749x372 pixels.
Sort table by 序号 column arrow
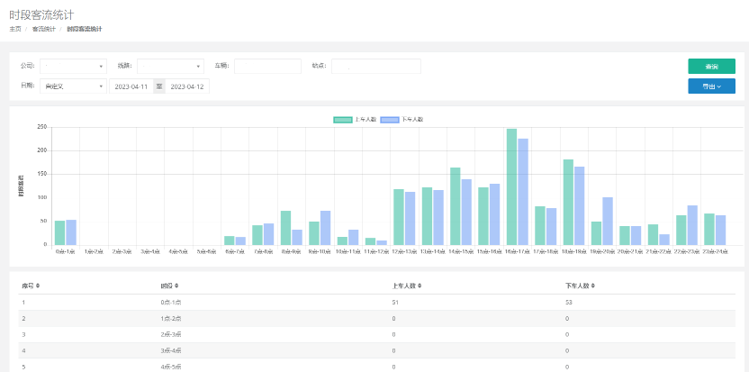pos(38,286)
